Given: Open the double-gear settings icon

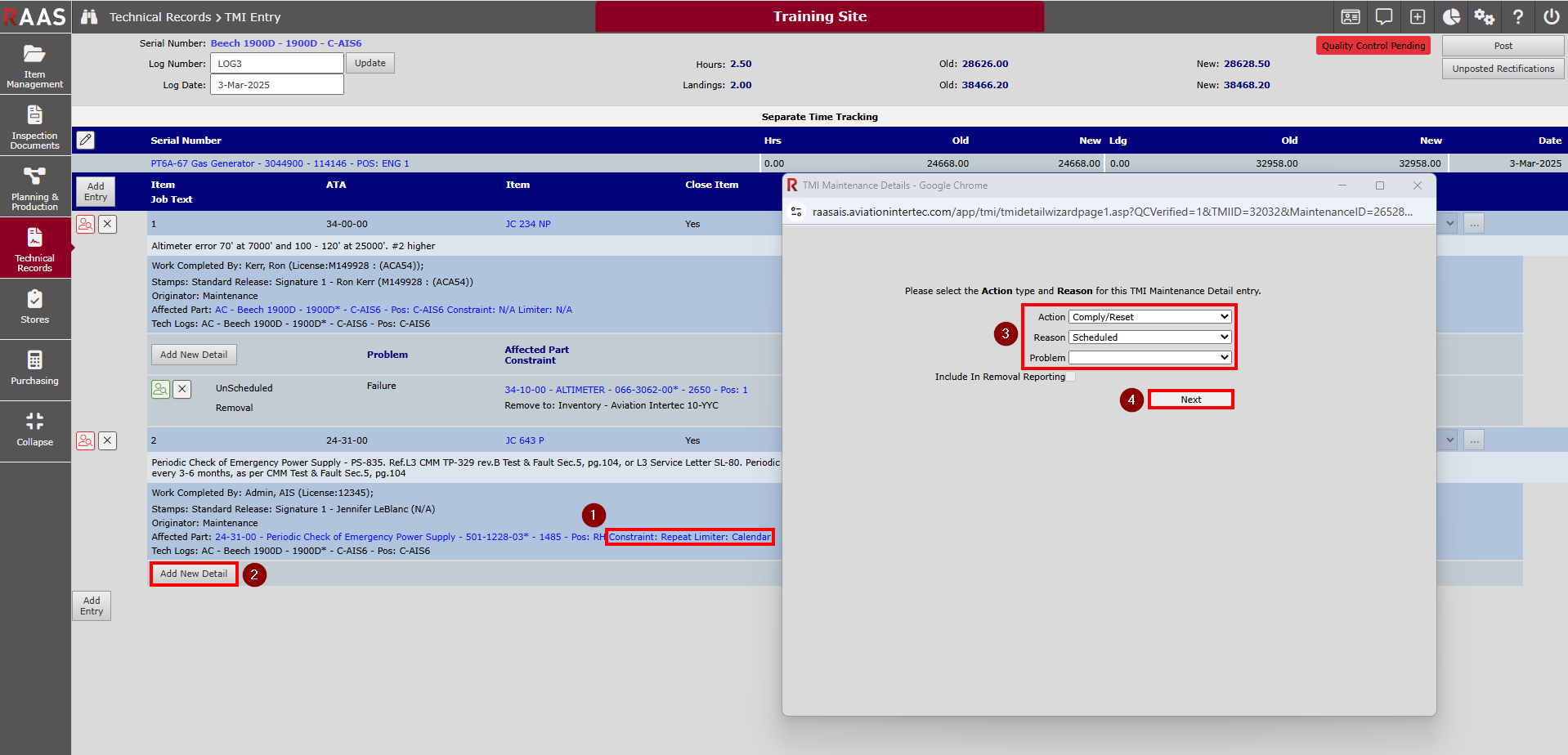Looking at the screenshot, I should pos(1484,16).
